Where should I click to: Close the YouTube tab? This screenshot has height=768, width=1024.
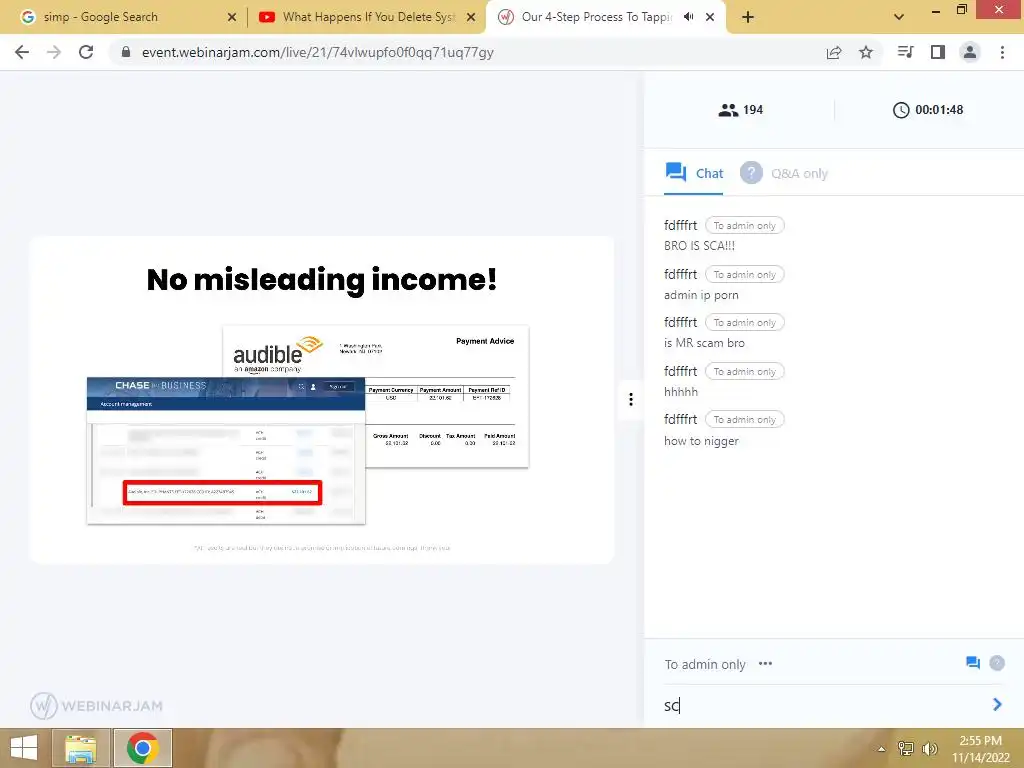[471, 17]
